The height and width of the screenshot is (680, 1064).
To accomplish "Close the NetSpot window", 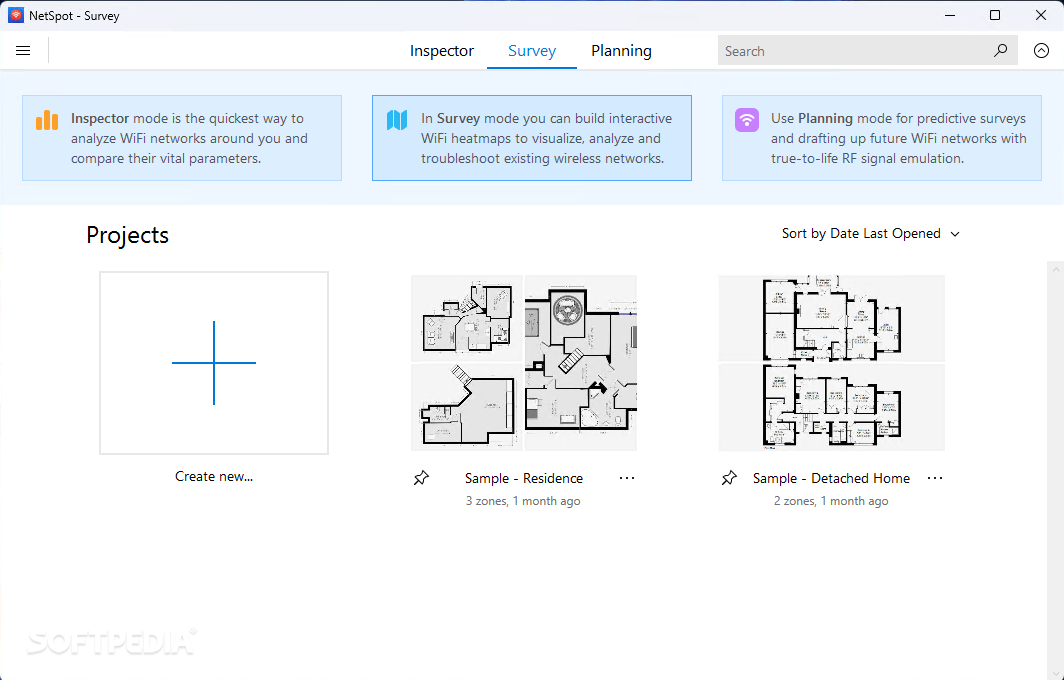I will click(1041, 15).
